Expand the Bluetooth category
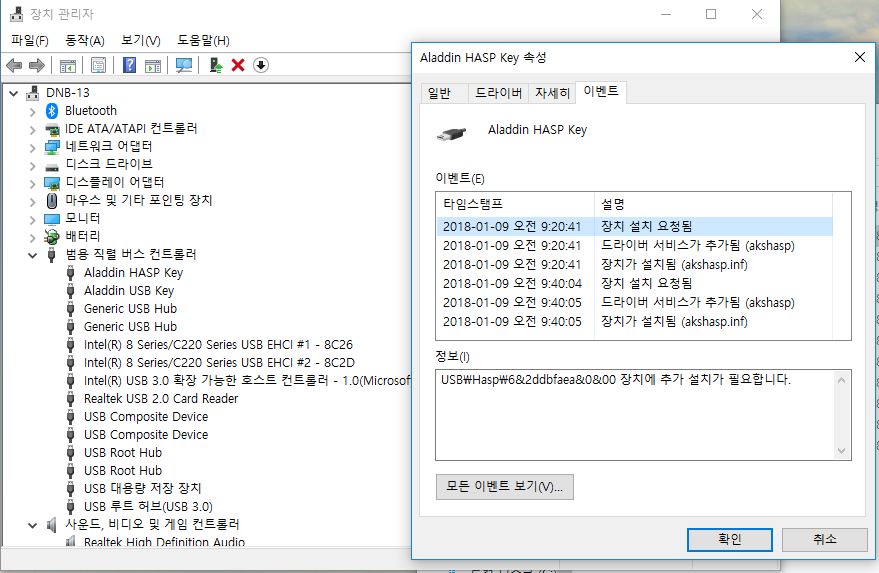 [32, 111]
